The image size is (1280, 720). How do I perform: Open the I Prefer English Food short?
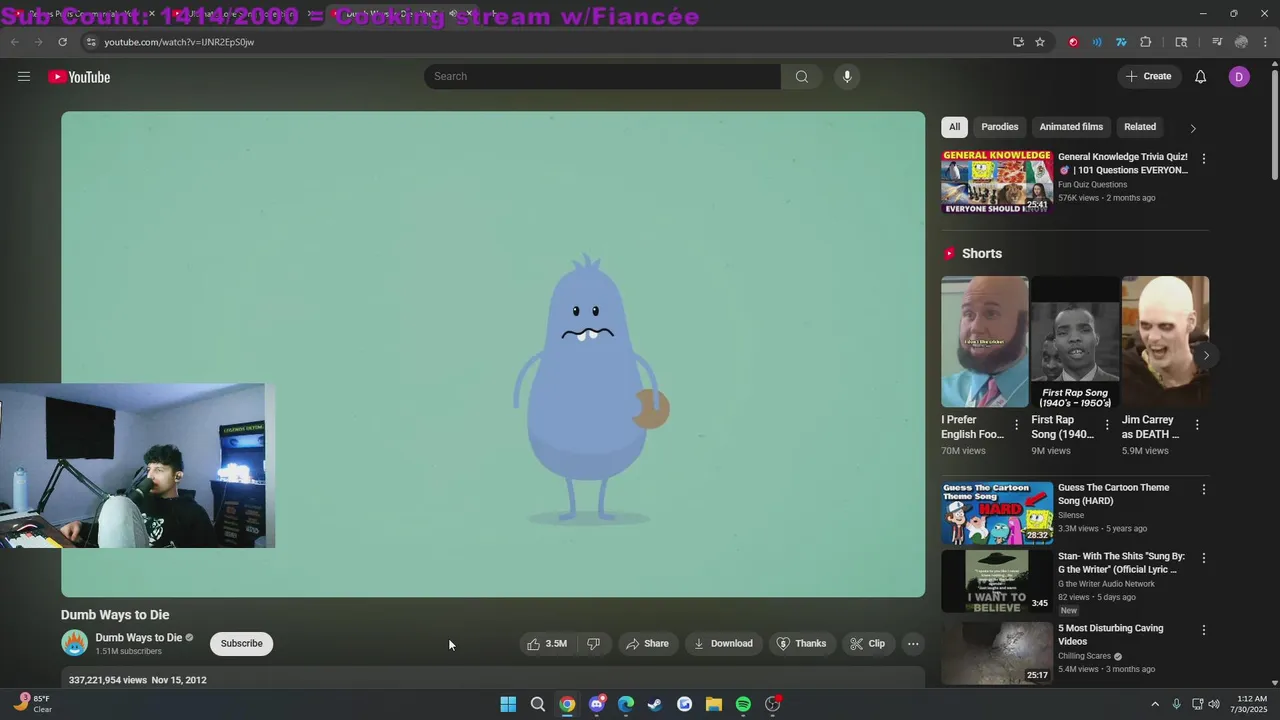[x=984, y=342]
